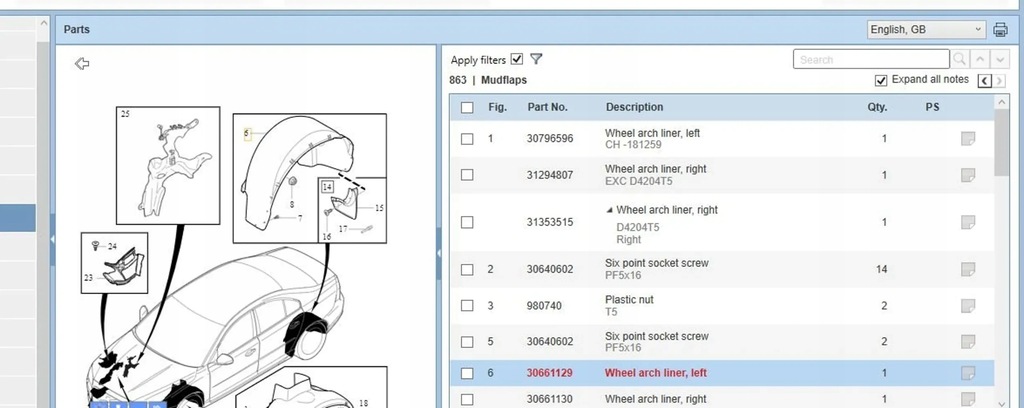The width and height of the screenshot is (1024, 408).
Task: Tick checkbox for part 30796596
Action: click(x=467, y=138)
